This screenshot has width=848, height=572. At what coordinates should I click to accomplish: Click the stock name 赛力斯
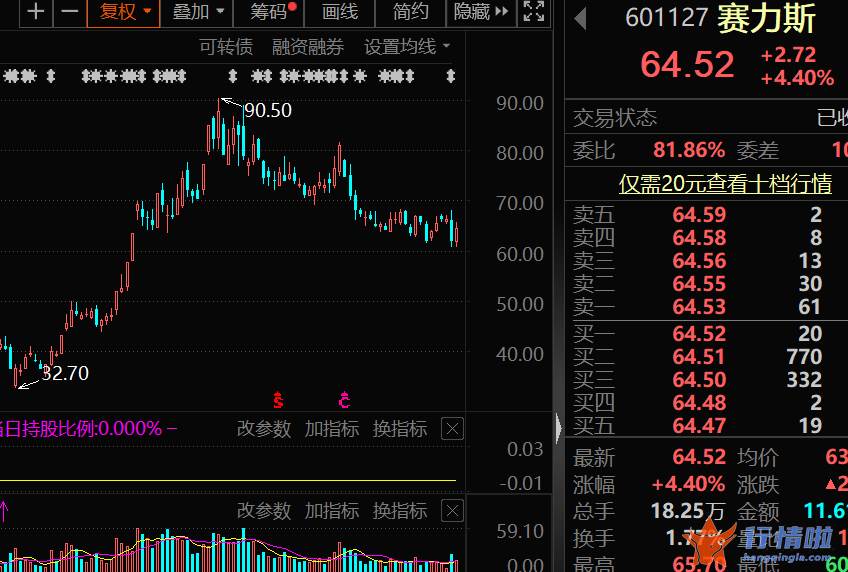(x=766, y=18)
